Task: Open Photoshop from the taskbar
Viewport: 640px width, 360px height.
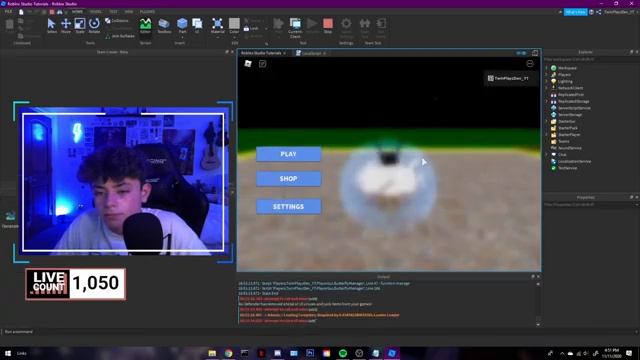Action: point(310,353)
